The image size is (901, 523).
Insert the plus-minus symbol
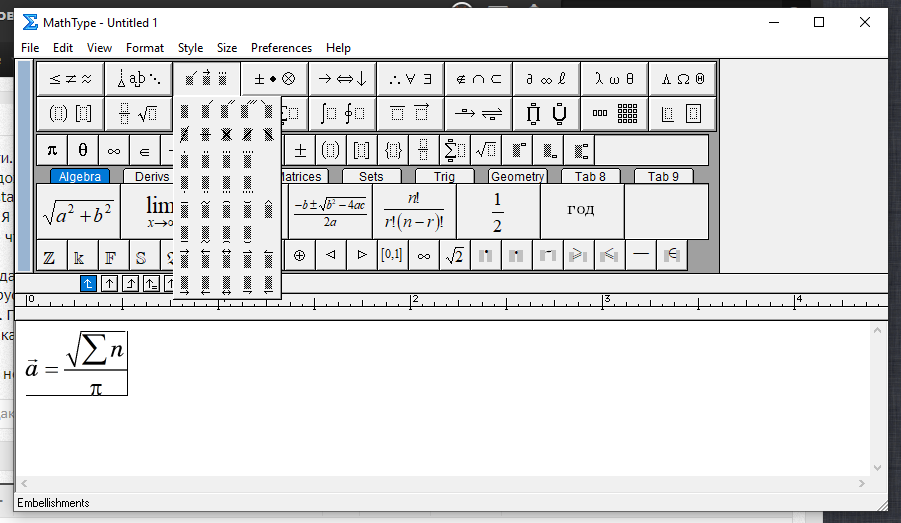[300, 151]
